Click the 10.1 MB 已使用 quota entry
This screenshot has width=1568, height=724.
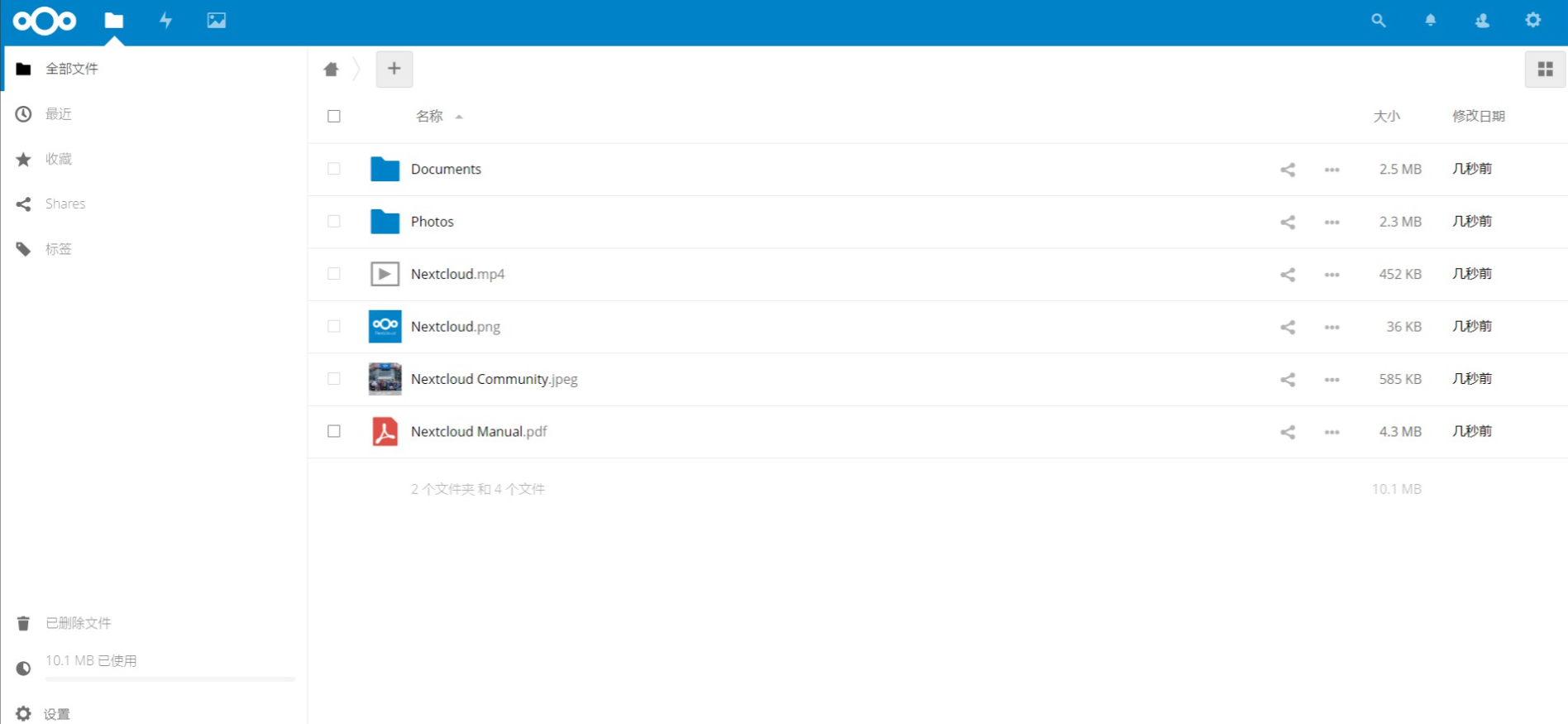pyautogui.click(x=91, y=660)
